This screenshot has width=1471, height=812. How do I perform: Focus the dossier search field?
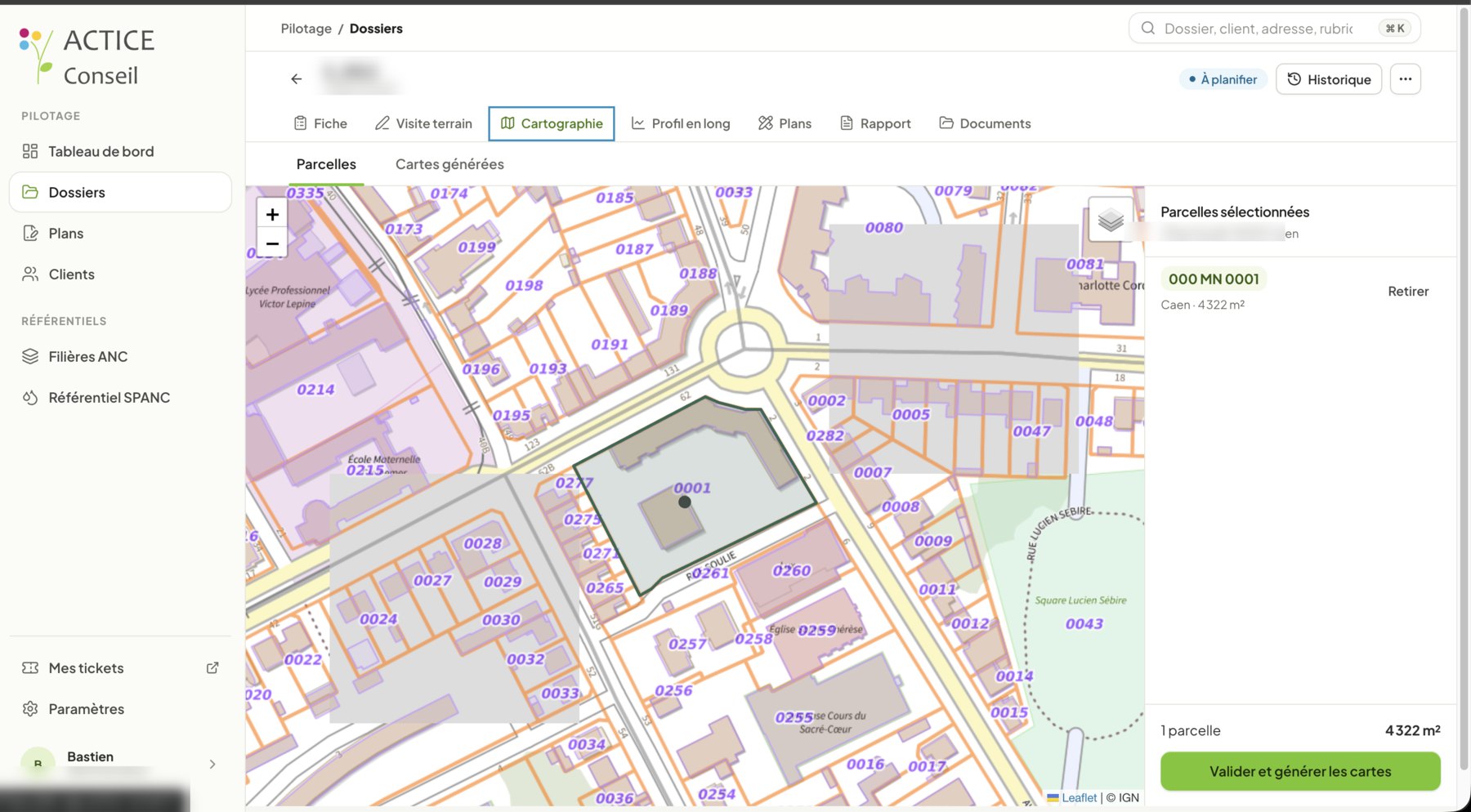[x=1274, y=29]
